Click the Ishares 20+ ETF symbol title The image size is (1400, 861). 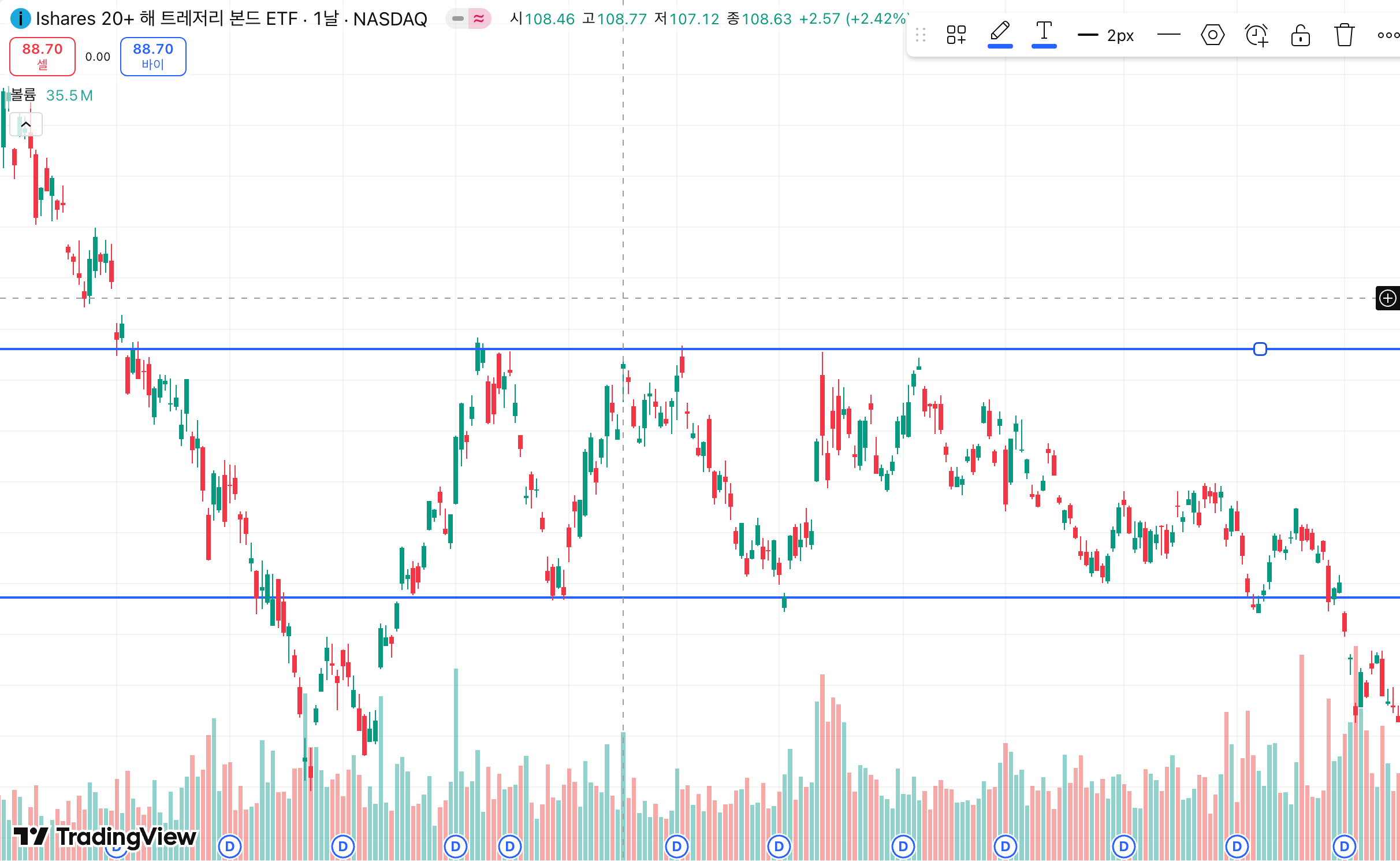tap(166, 18)
